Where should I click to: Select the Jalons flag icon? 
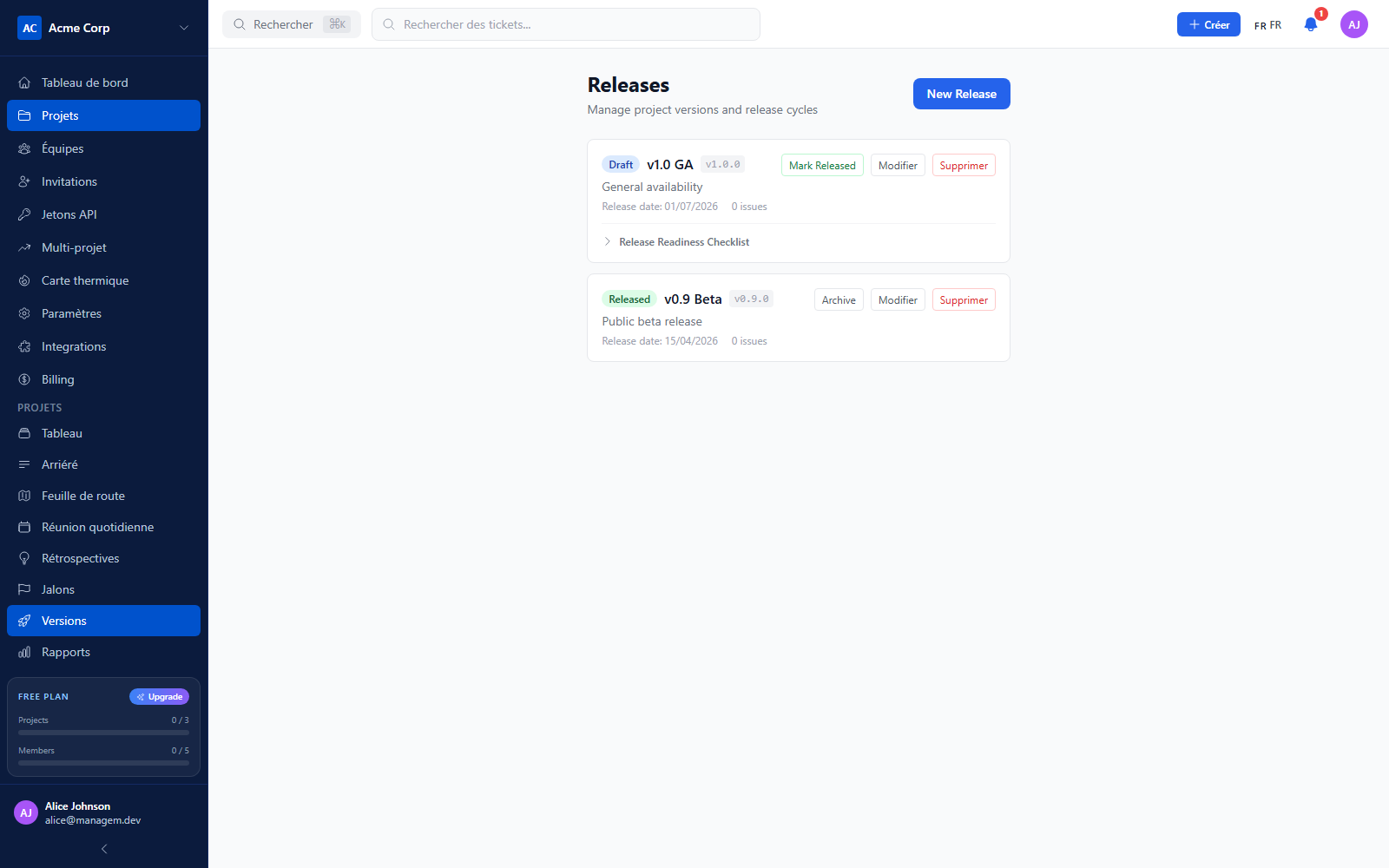tap(24, 589)
